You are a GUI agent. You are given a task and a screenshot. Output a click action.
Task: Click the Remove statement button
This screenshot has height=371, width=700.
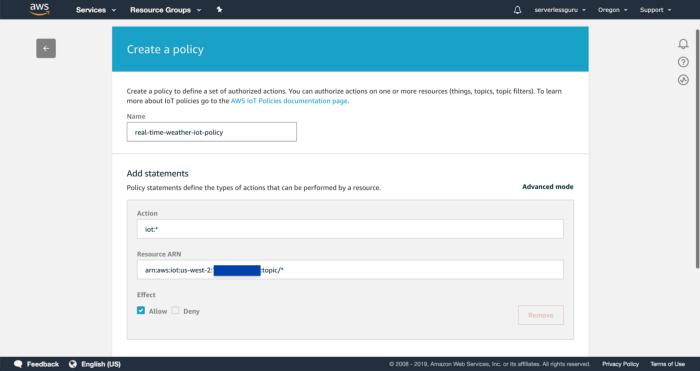pos(541,315)
